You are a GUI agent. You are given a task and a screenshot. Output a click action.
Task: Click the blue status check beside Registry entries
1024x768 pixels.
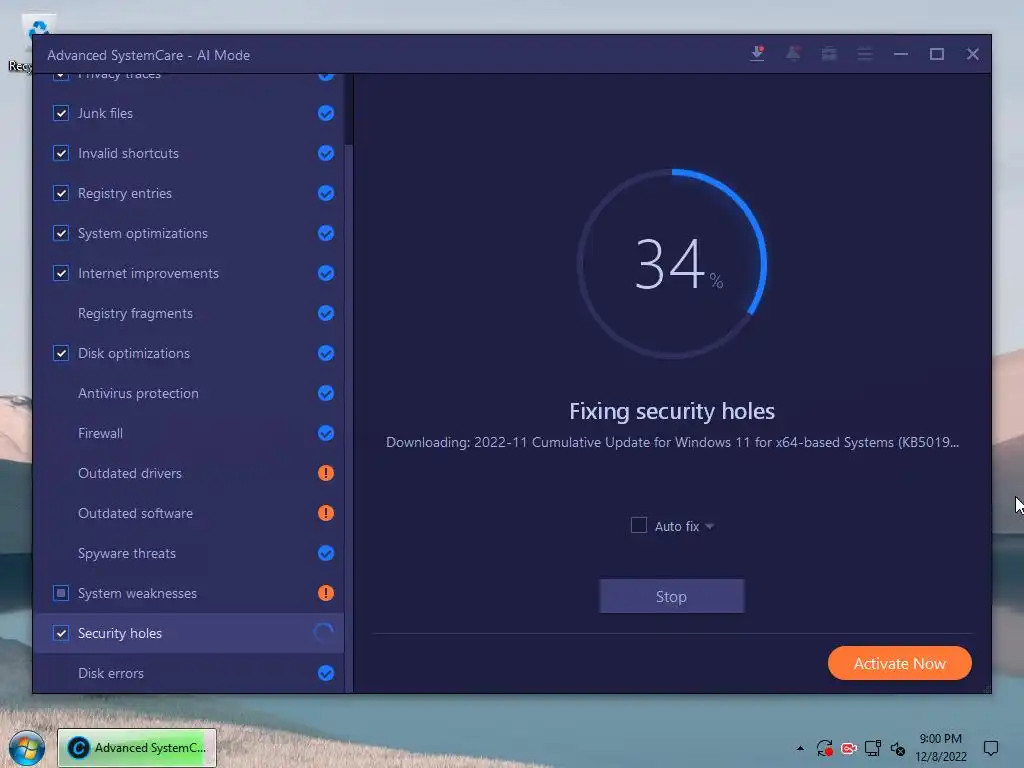[x=326, y=193]
